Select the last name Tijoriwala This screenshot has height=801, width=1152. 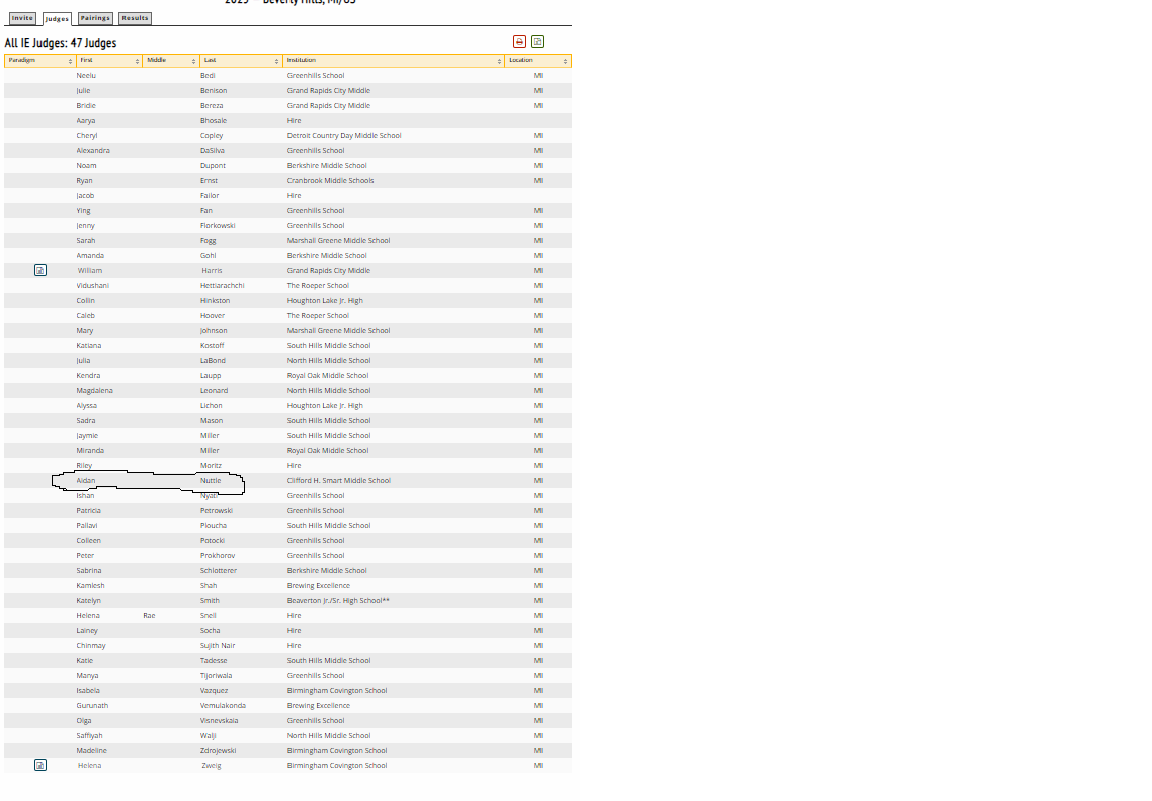point(216,676)
